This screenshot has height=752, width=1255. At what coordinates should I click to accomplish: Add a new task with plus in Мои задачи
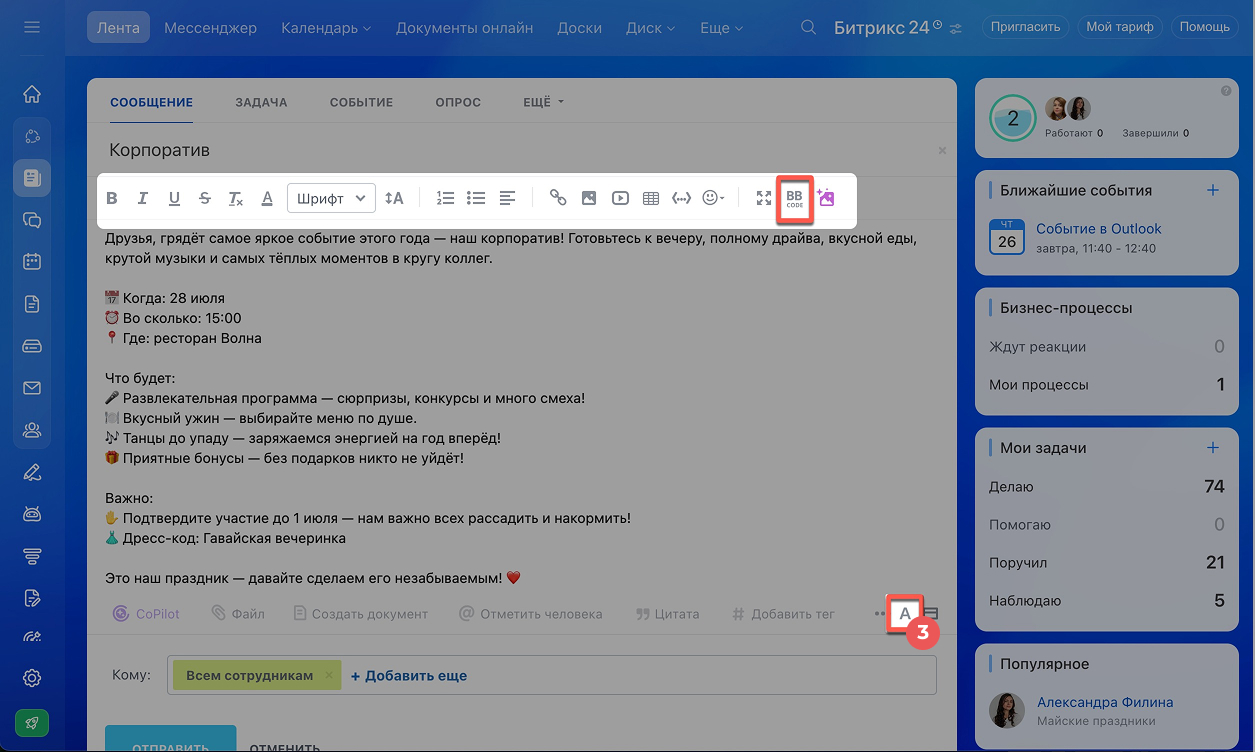pos(1213,448)
